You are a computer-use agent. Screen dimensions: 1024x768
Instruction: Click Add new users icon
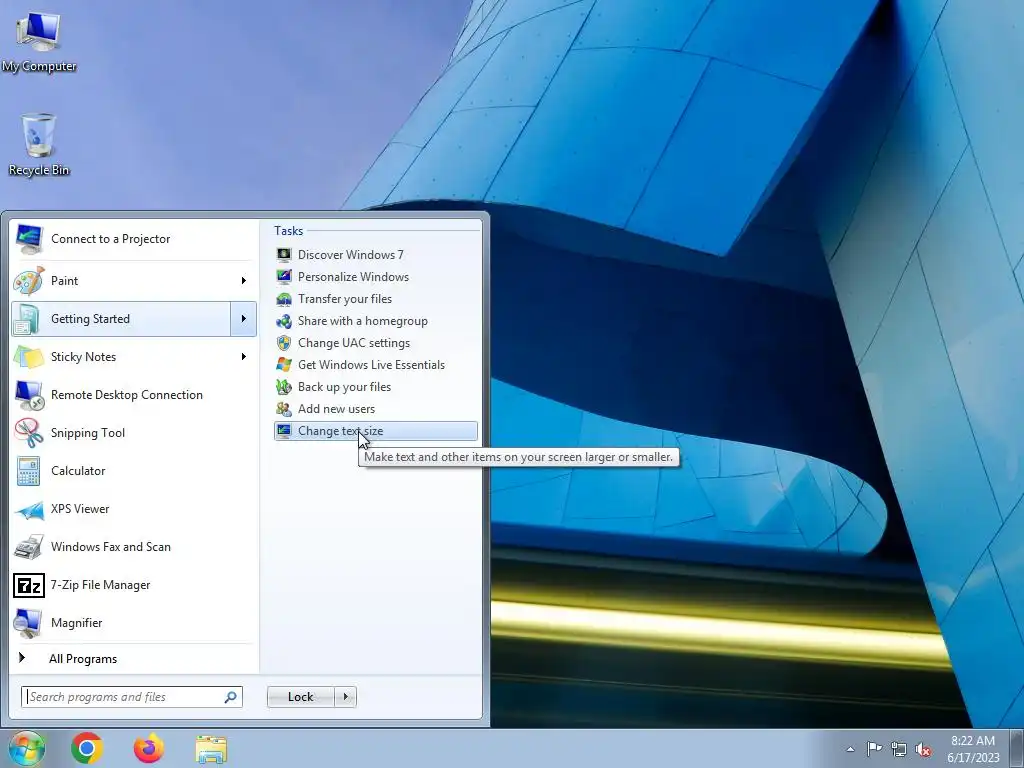tap(283, 409)
